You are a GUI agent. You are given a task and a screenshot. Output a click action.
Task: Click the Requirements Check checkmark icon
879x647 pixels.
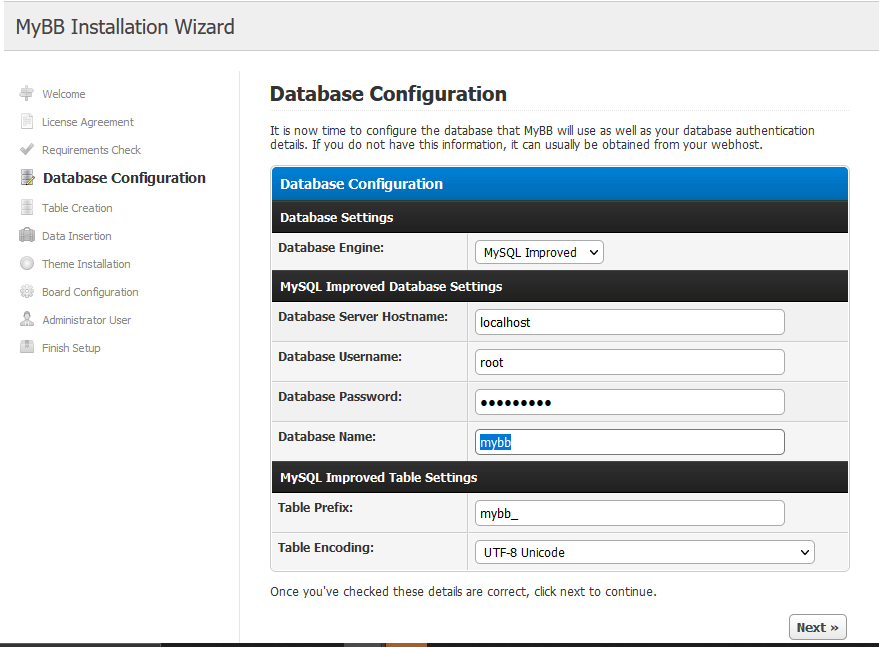(x=27, y=150)
